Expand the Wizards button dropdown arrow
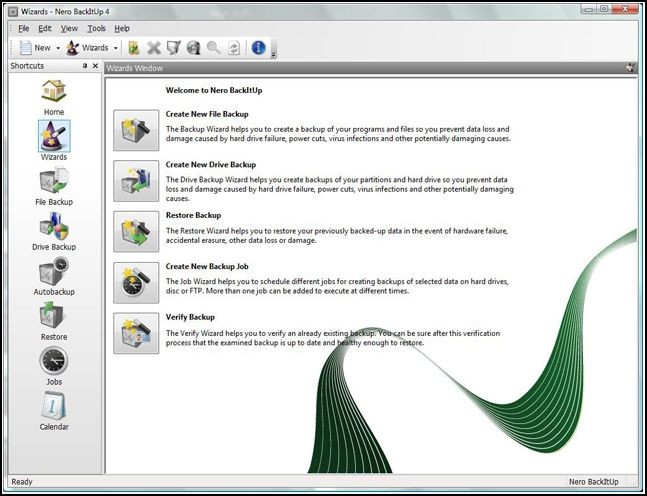This screenshot has height=496, width=647. (x=116, y=48)
